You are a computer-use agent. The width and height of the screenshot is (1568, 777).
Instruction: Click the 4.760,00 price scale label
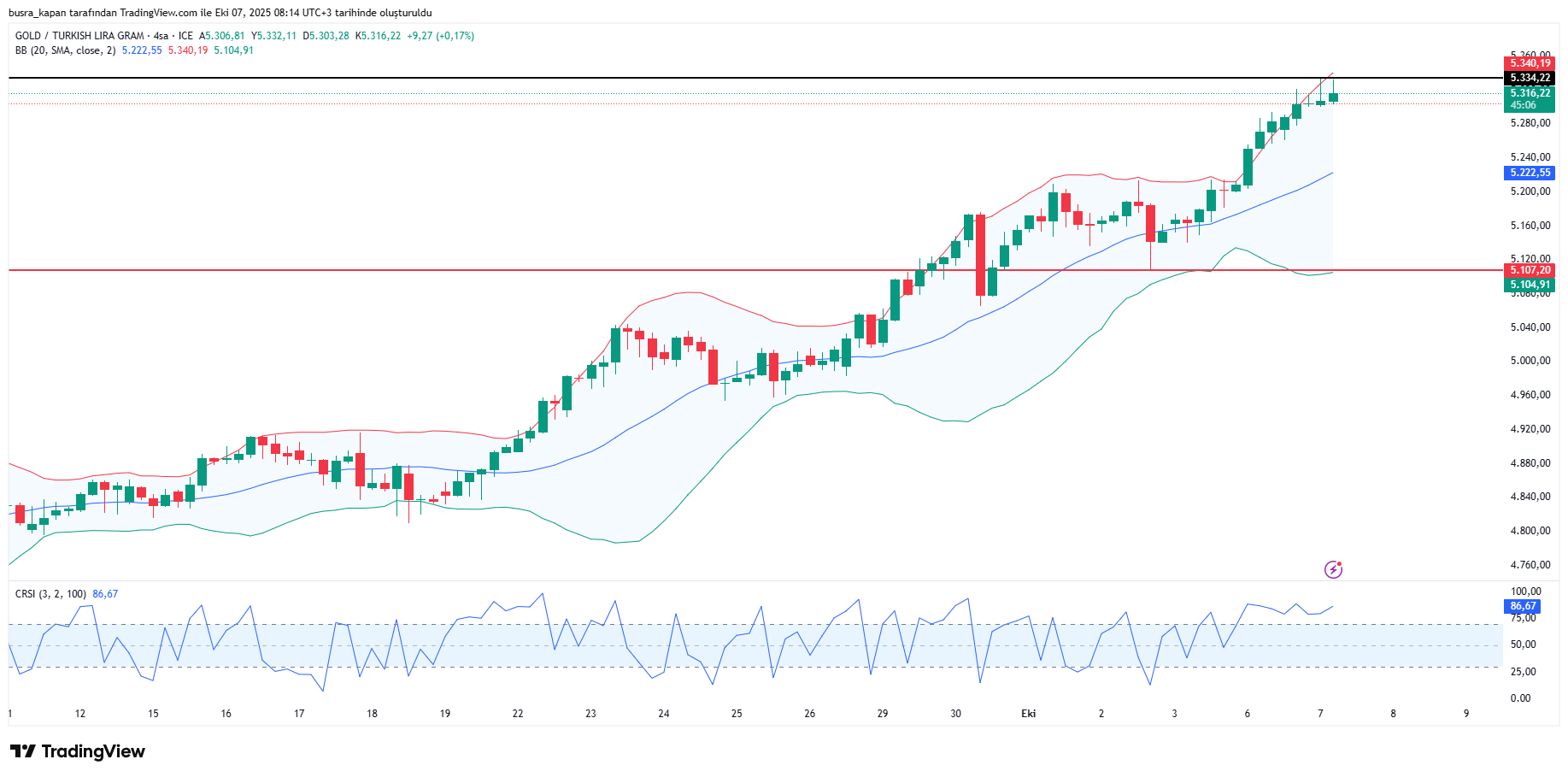pyautogui.click(x=1530, y=565)
